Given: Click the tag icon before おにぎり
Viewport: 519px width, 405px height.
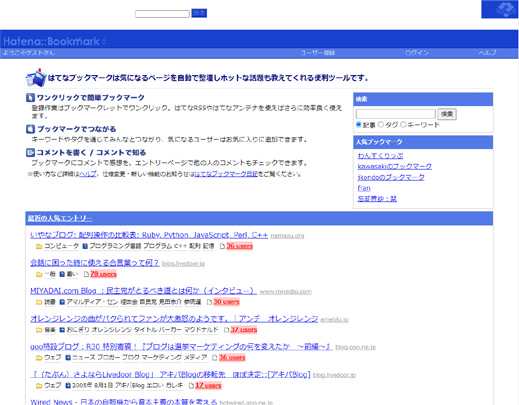Looking at the screenshot, I should pos(62,330).
